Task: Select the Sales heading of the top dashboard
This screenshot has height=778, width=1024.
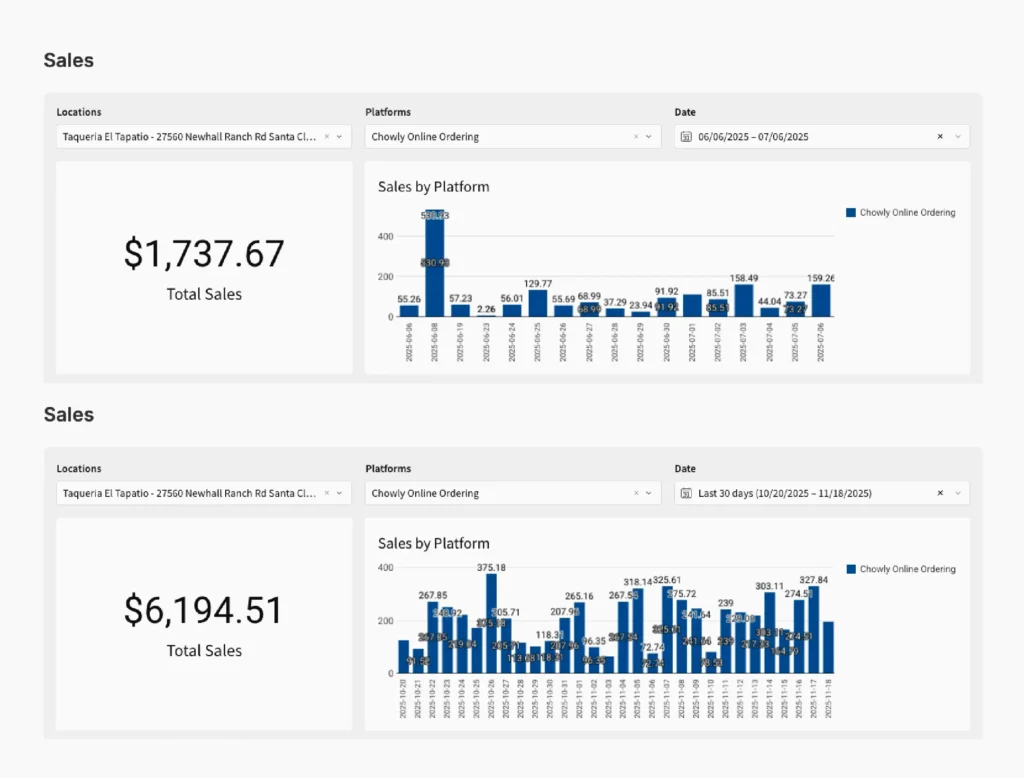Action: [x=68, y=60]
